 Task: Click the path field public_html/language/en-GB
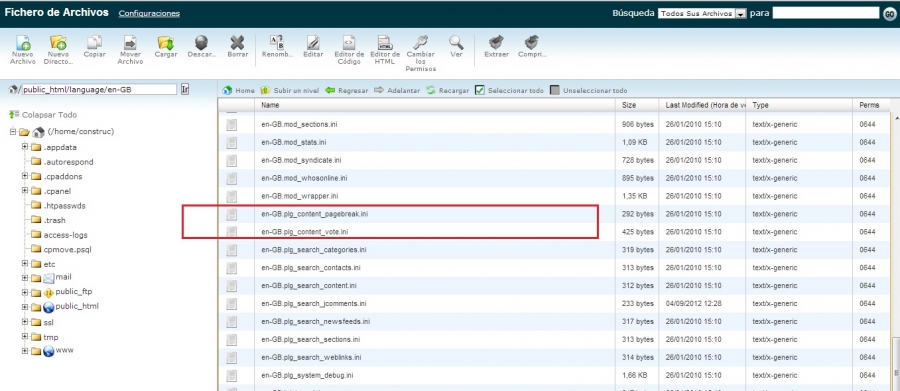click(x=99, y=90)
